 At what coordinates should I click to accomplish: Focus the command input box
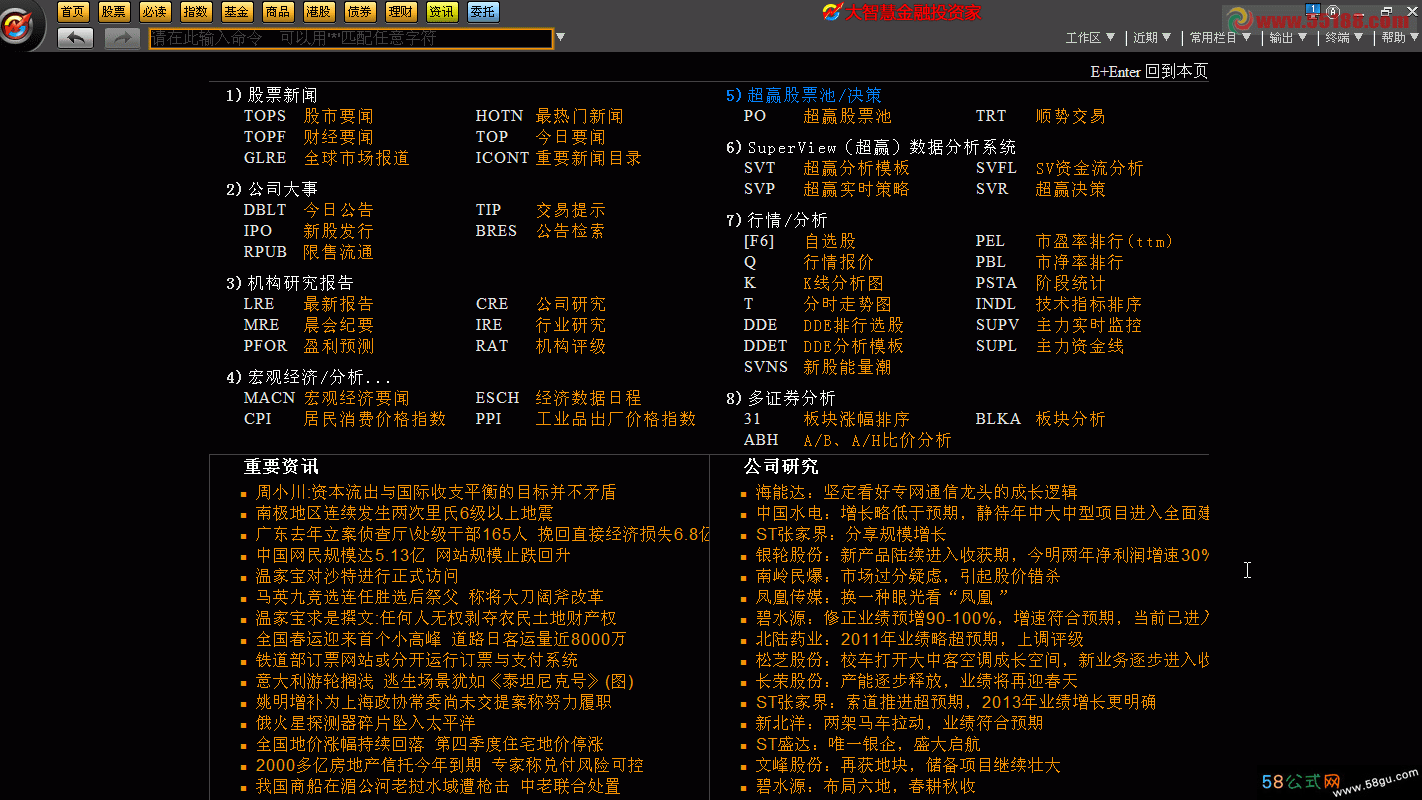click(351, 38)
